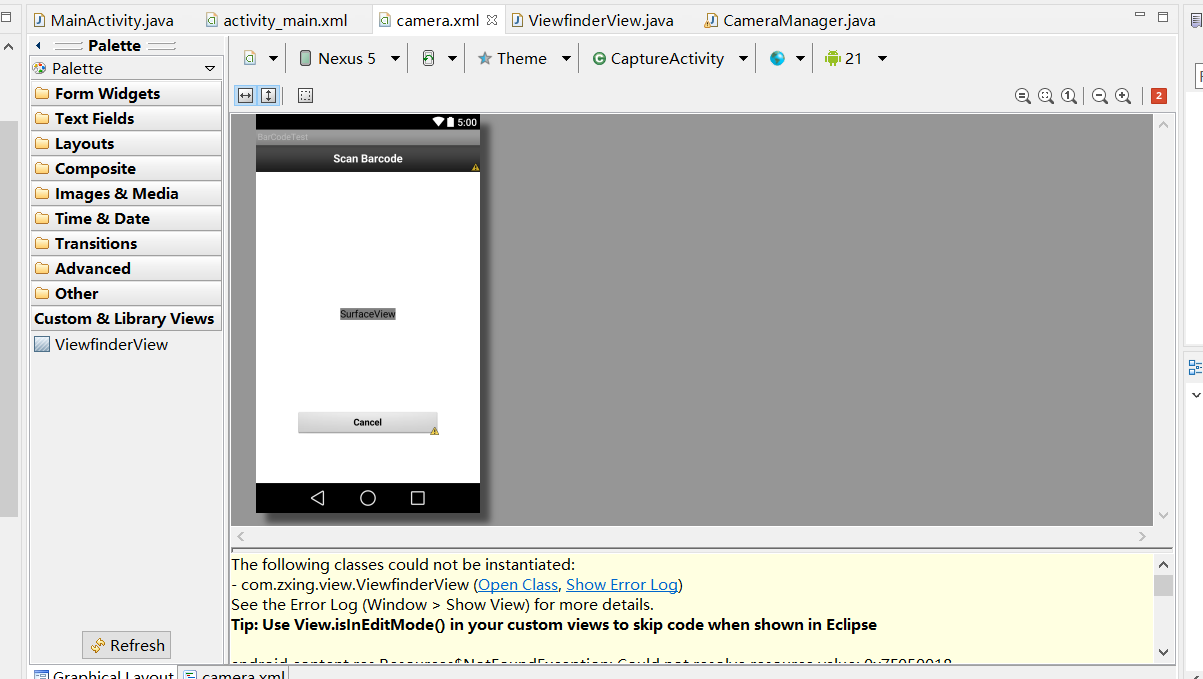
Task: Click the Refresh button
Action: point(126,645)
